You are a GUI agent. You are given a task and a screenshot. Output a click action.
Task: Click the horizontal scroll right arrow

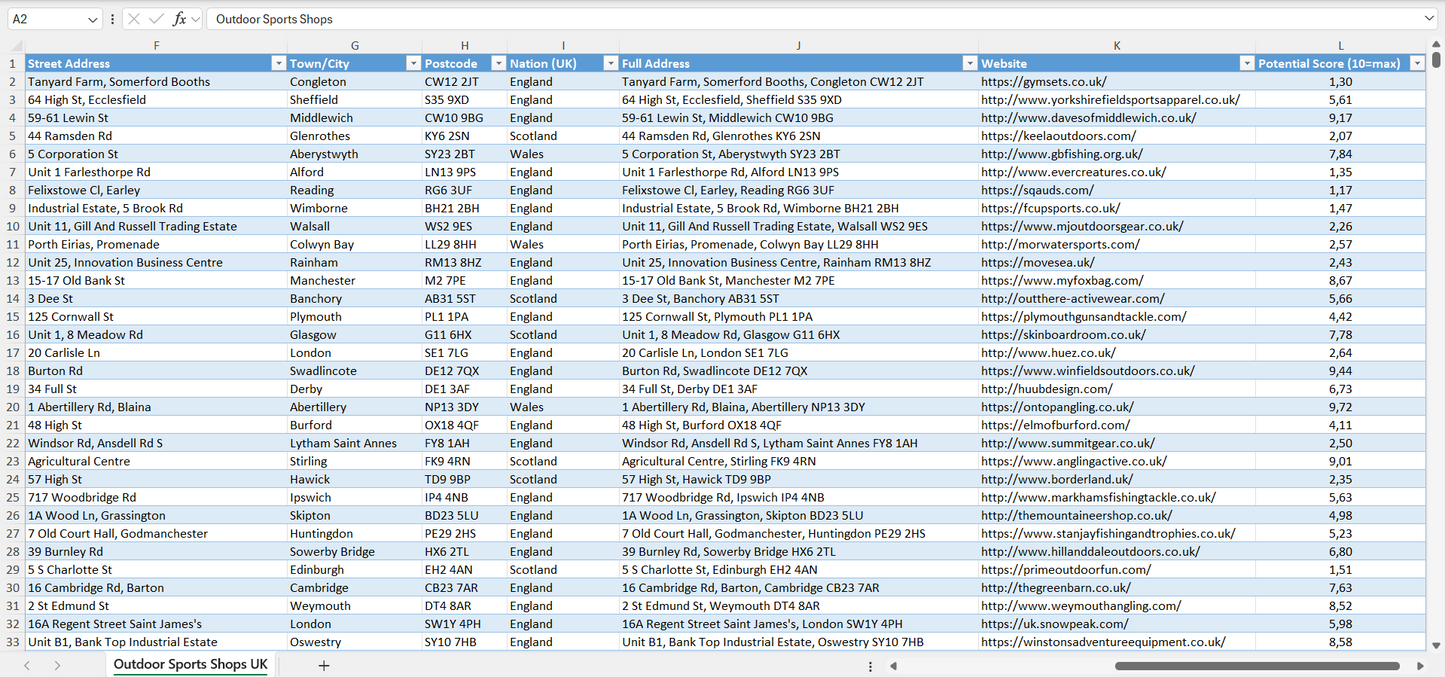pos(1420,666)
